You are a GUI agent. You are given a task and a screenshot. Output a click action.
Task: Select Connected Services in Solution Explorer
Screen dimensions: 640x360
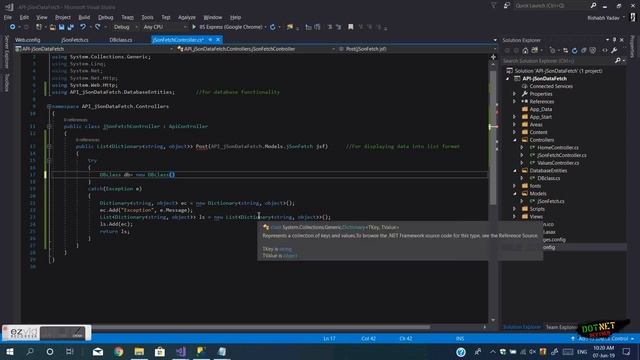(551, 86)
